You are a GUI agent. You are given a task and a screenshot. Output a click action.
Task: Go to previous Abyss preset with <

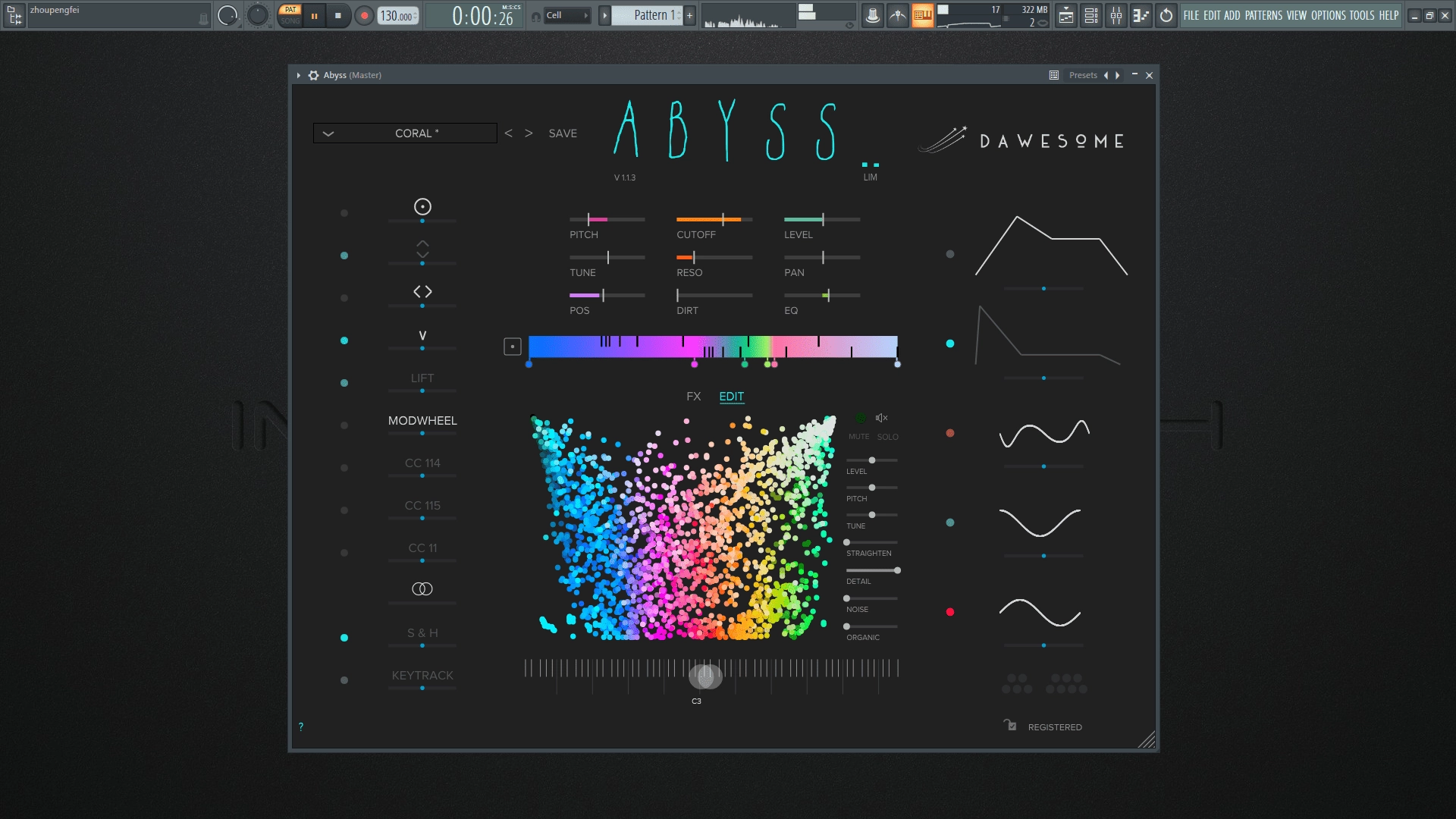(x=509, y=133)
